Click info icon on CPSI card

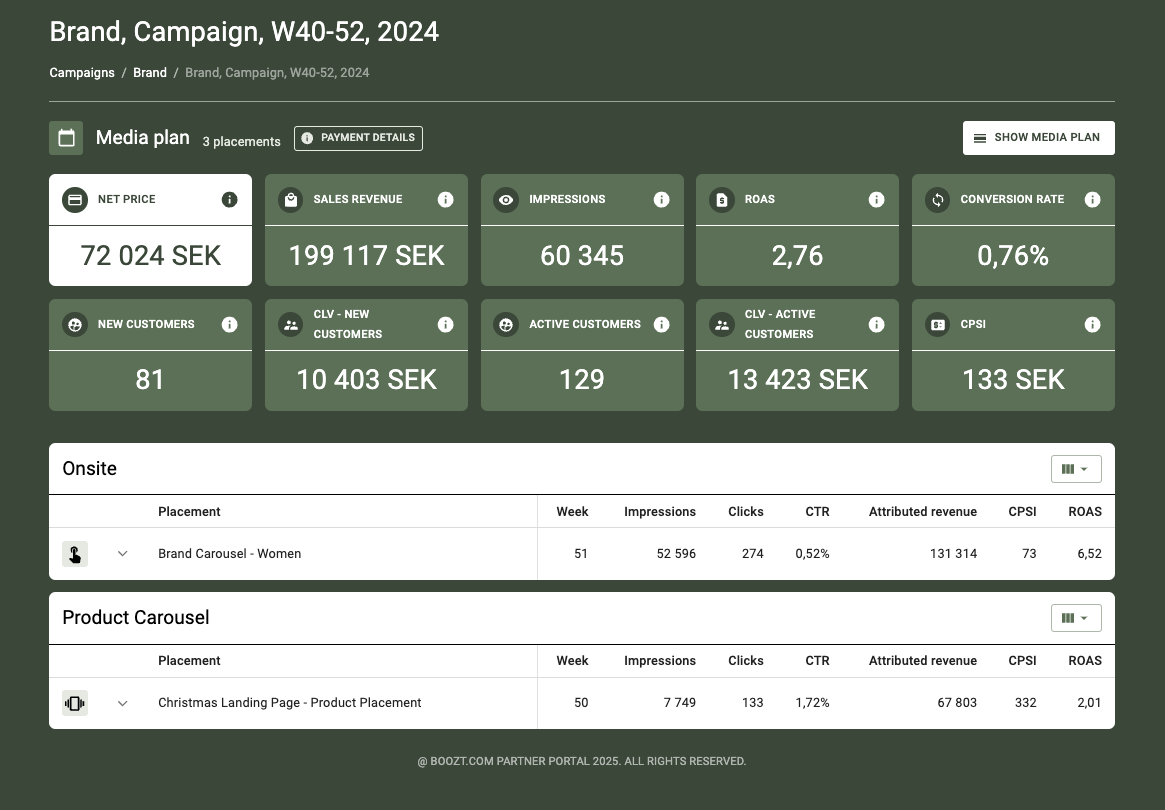pyautogui.click(x=1092, y=324)
